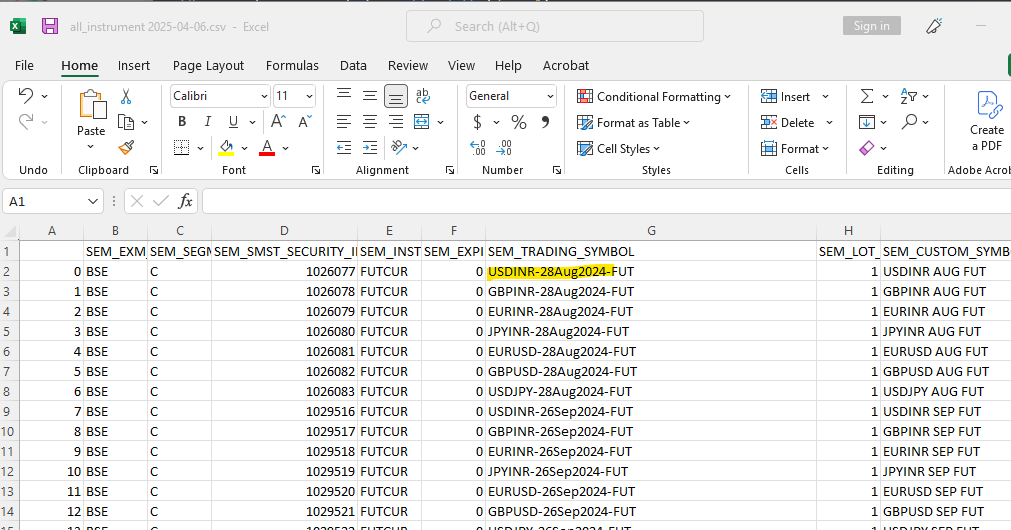
Task: Click the Save icon in title bar
Action: pyautogui.click(x=50, y=26)
